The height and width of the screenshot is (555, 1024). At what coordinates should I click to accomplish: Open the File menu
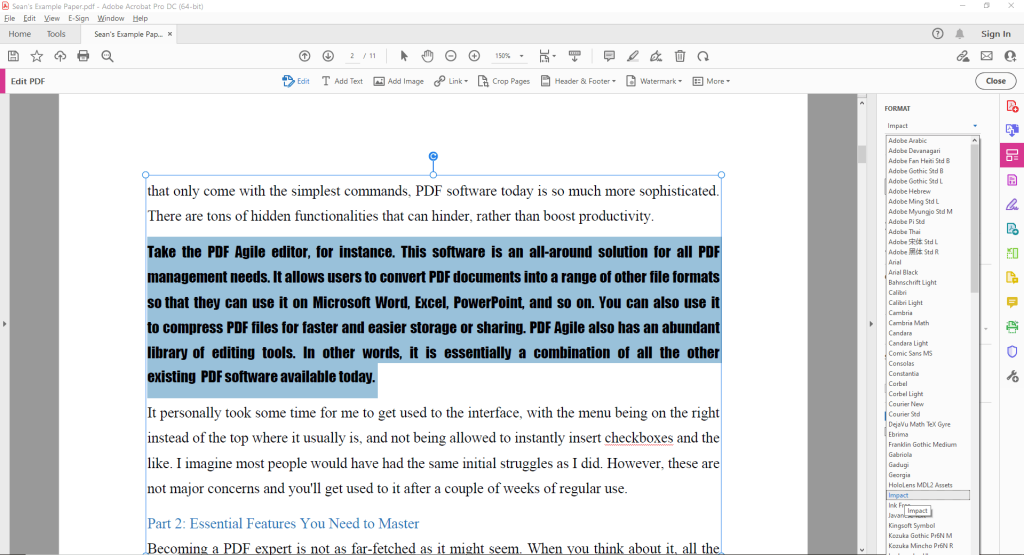9,18
